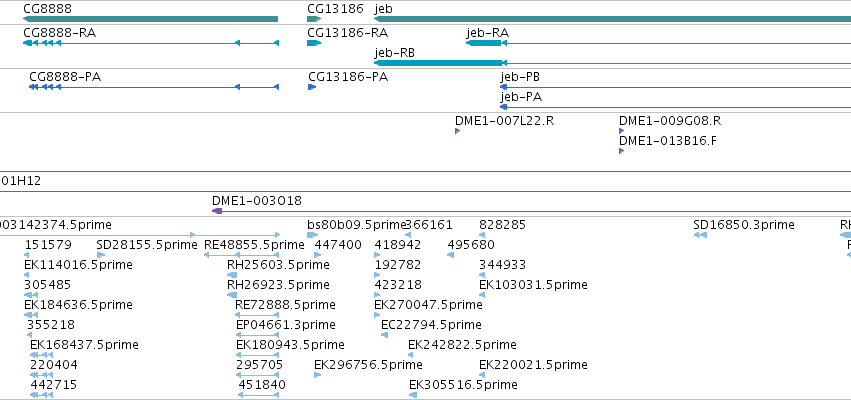Select the RH26923.5prime EST glyph
Screen dimensions: 851x400
[232, 295]
